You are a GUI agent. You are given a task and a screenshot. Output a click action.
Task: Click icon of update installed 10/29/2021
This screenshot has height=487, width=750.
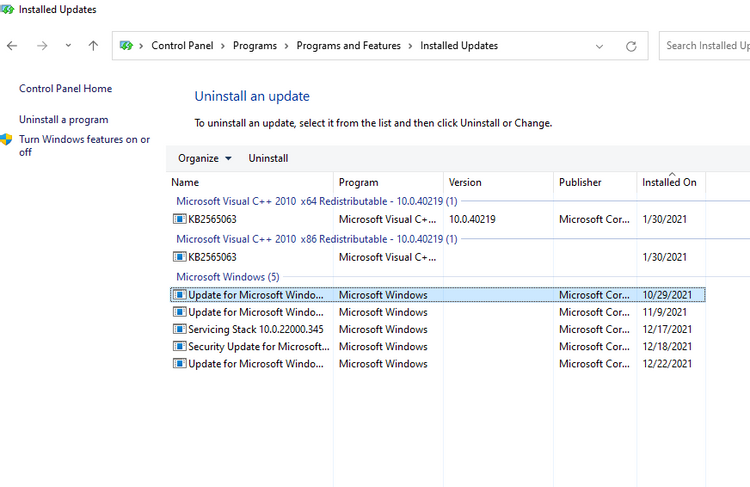[179, 295]
